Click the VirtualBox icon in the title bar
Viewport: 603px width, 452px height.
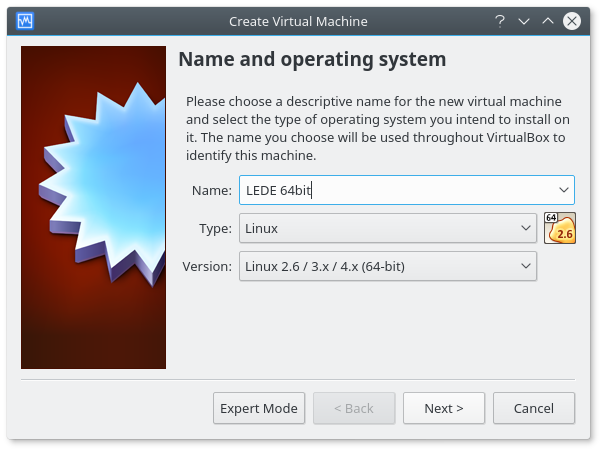pyautogui.click(x=25, y=21)
